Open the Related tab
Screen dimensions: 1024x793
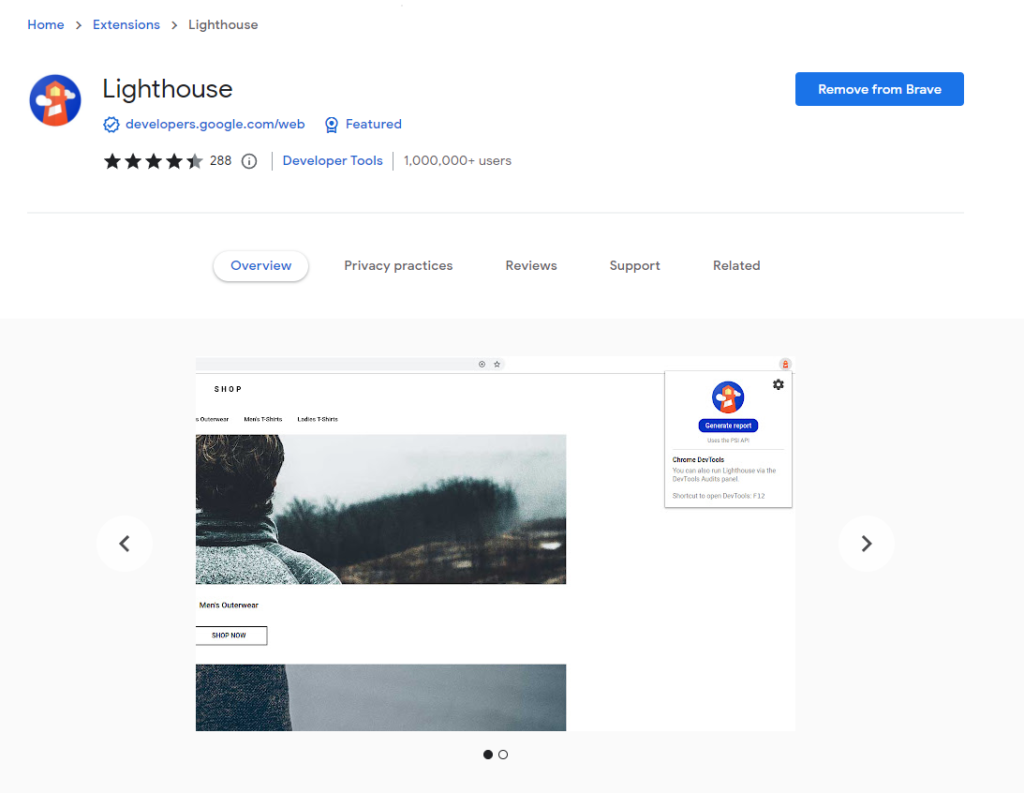coord(736,266)
